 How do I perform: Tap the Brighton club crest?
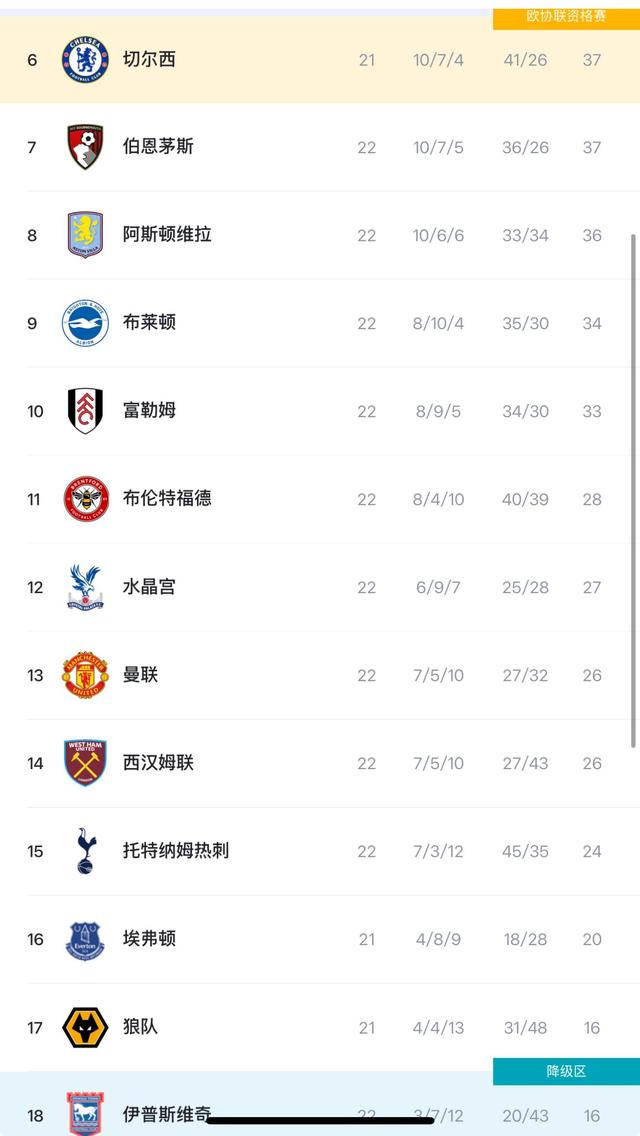point(86,323)
